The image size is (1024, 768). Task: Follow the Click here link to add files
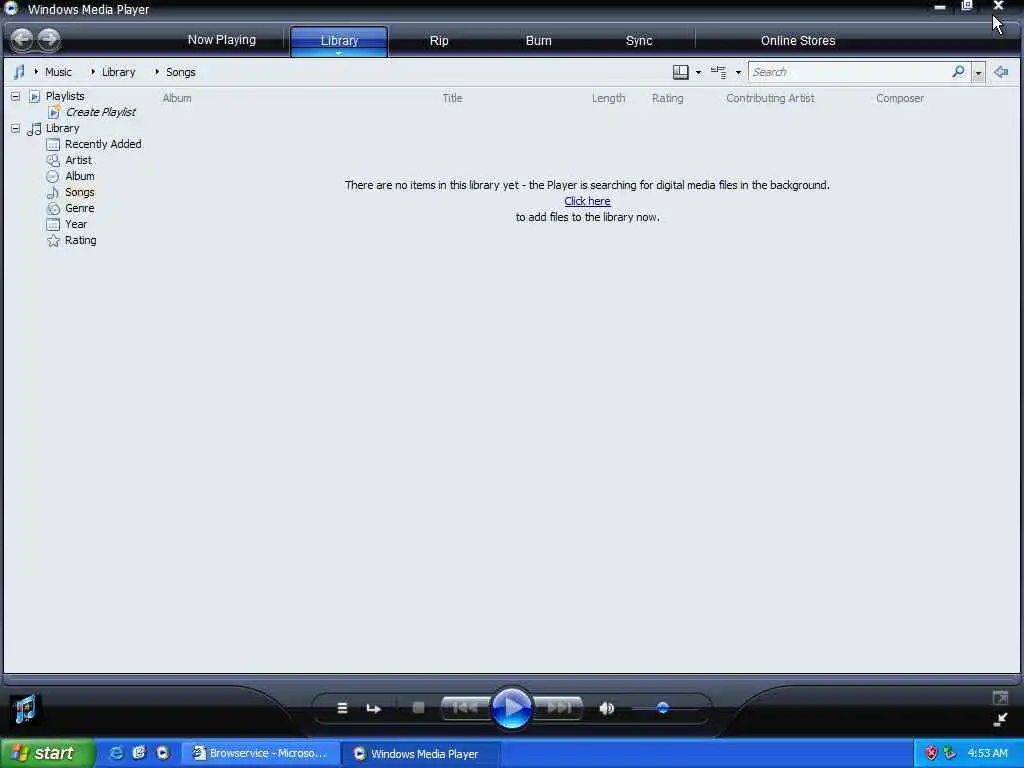587,201
